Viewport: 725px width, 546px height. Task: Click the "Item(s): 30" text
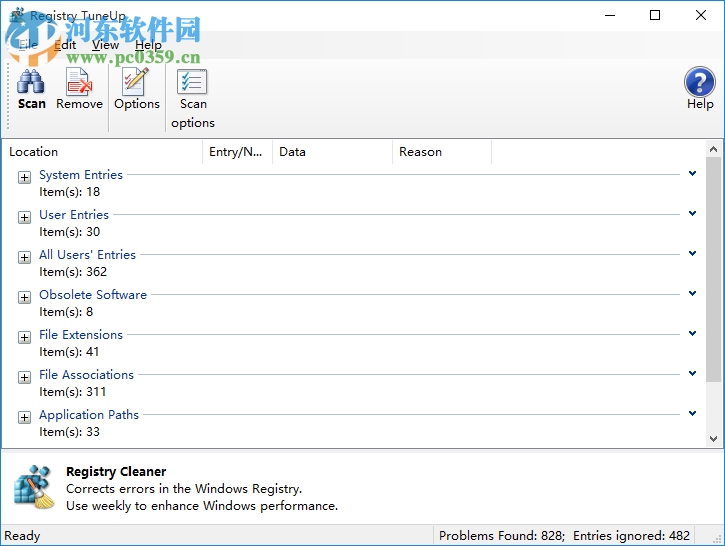coord(69,232)
